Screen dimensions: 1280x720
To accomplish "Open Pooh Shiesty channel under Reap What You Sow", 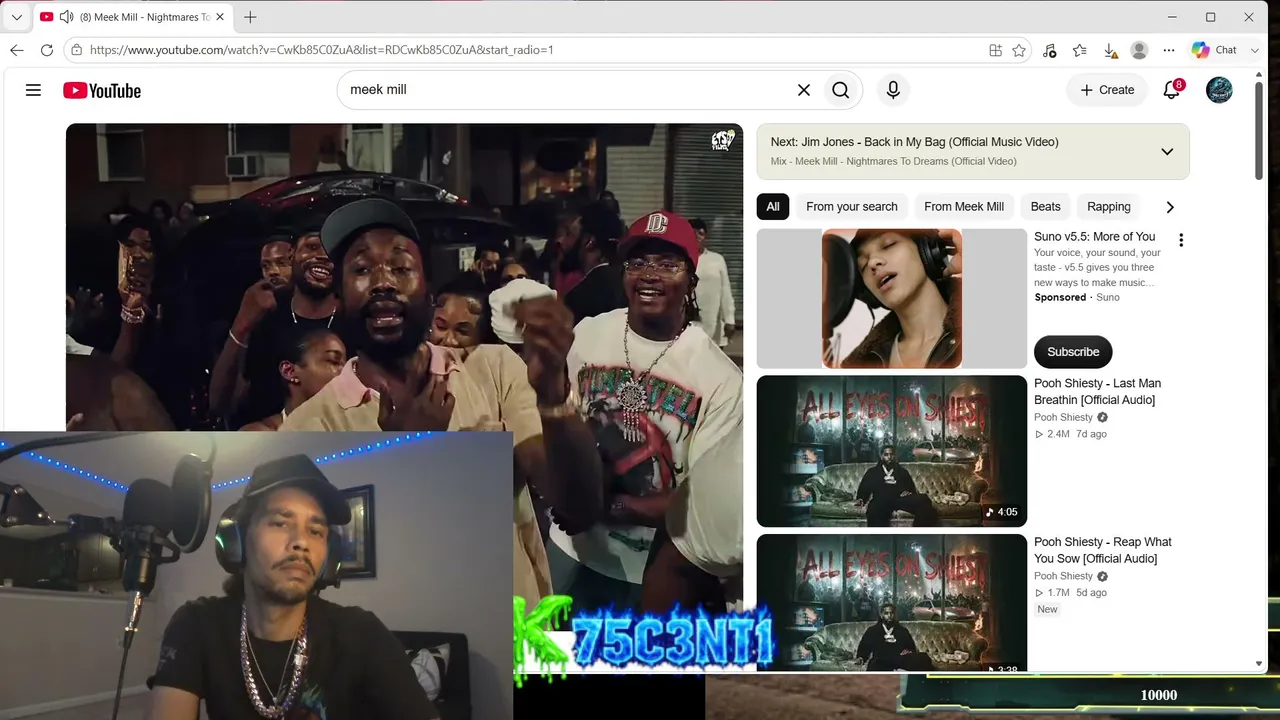I will click(1063, 576).
